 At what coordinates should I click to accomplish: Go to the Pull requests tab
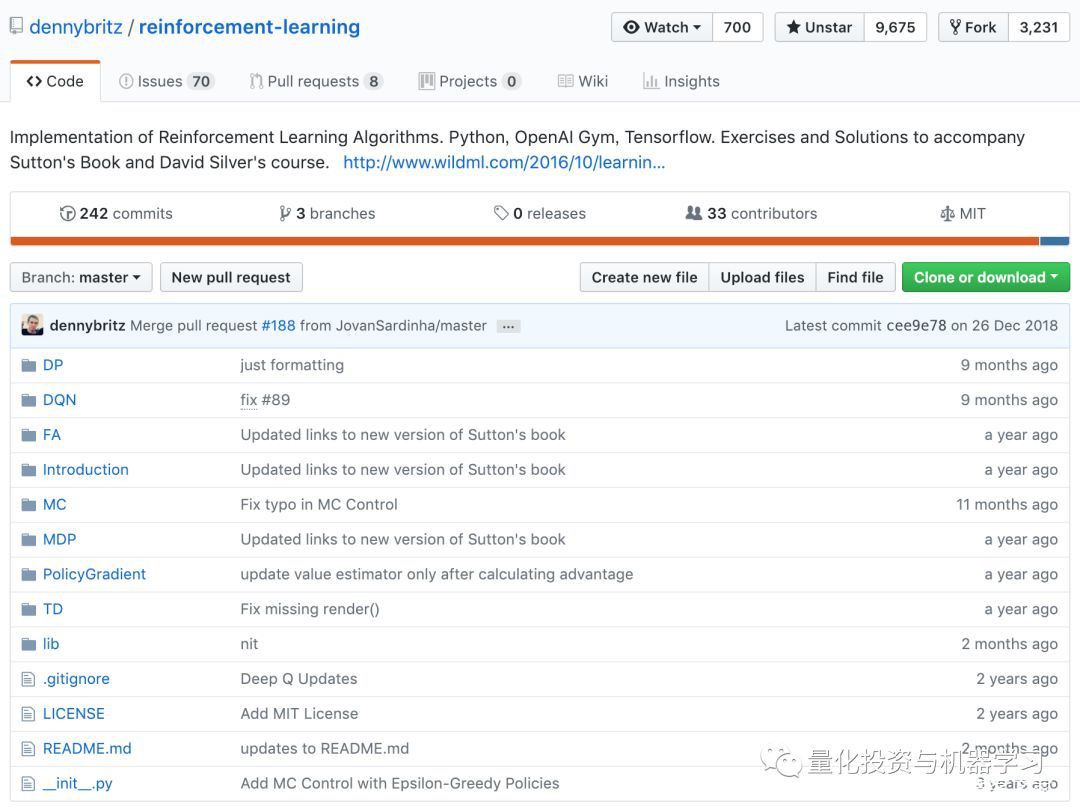click(315, 81)
